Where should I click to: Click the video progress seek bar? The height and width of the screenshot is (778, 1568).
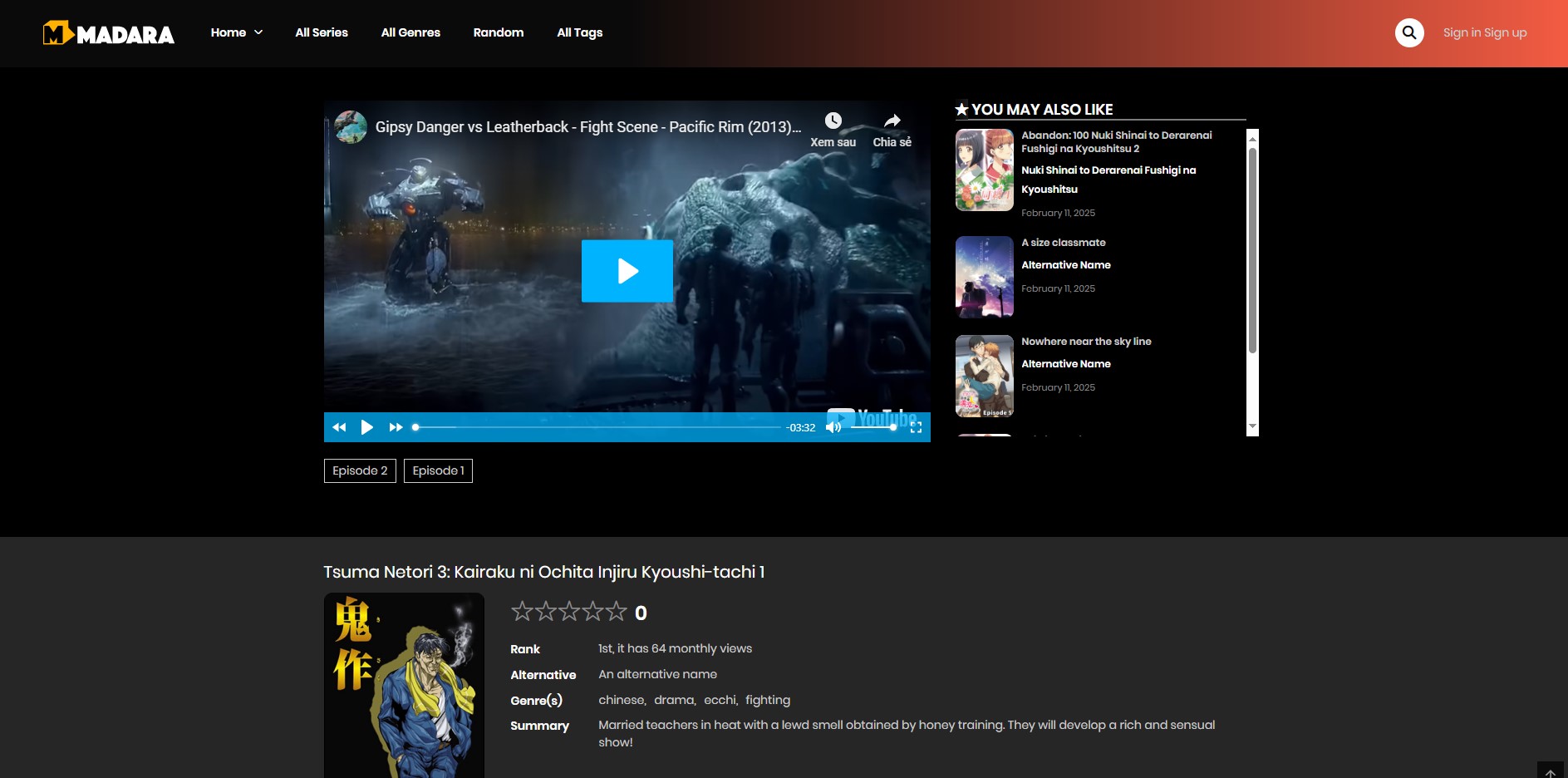597,427
